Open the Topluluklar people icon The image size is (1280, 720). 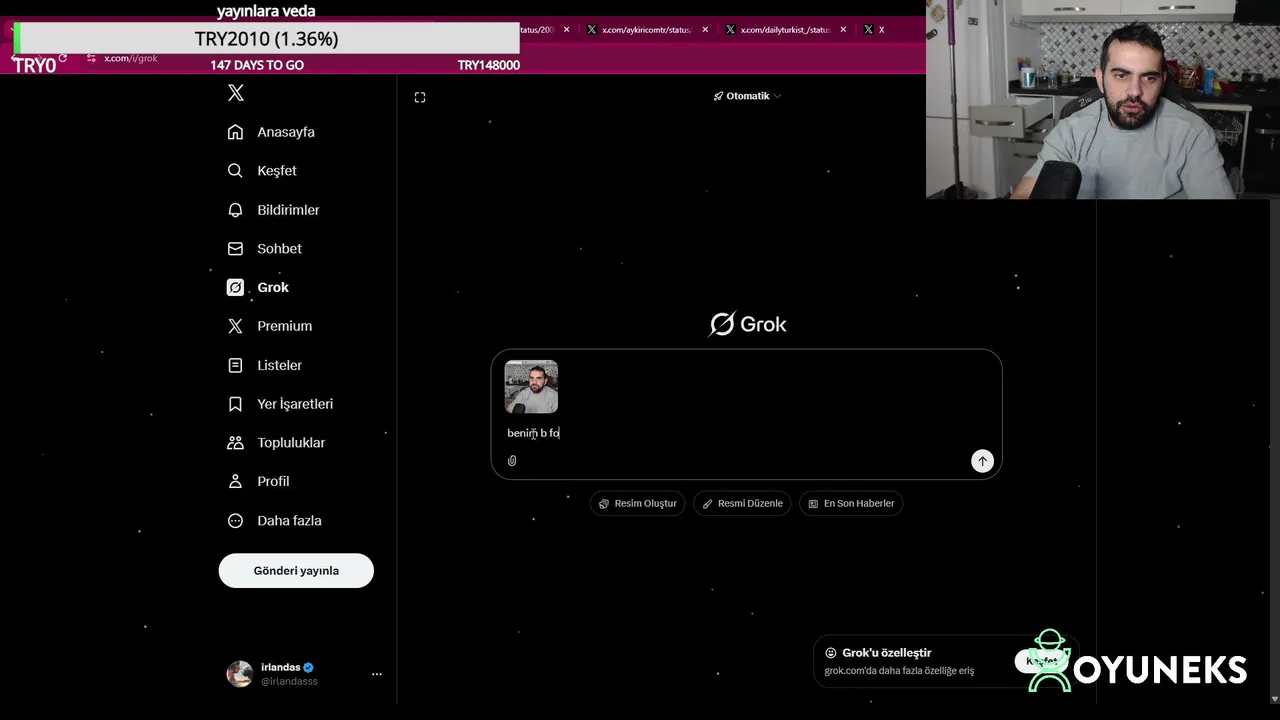(235, 443)
